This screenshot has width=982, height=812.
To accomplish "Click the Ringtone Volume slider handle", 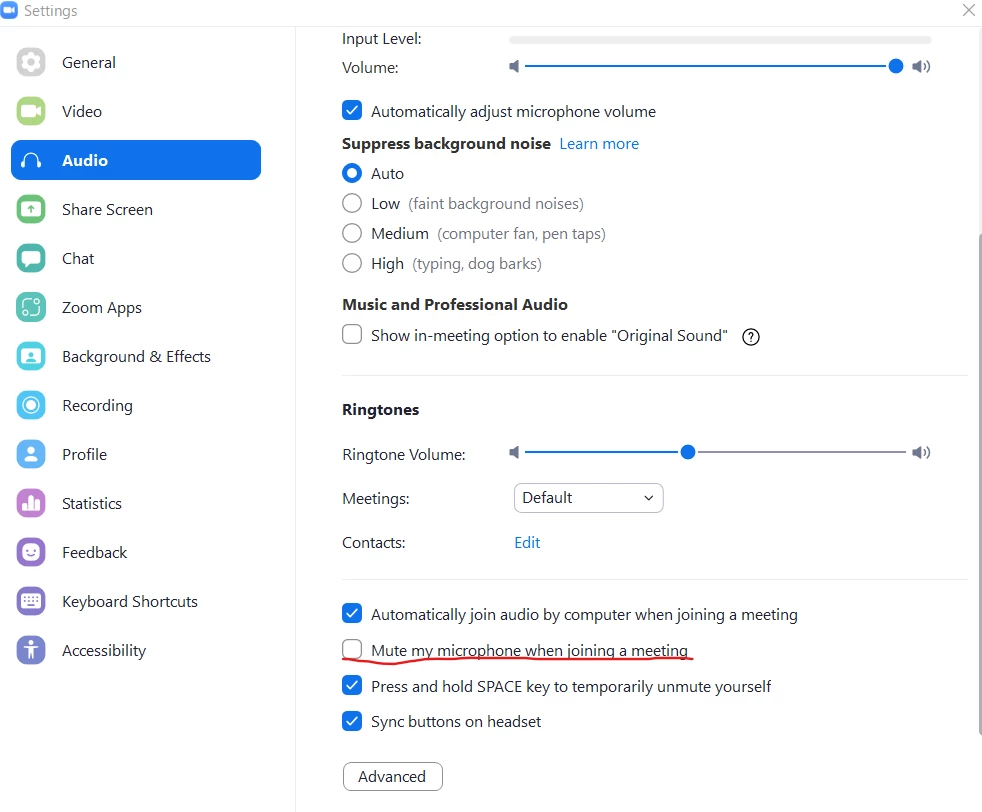I will point(688,452).
